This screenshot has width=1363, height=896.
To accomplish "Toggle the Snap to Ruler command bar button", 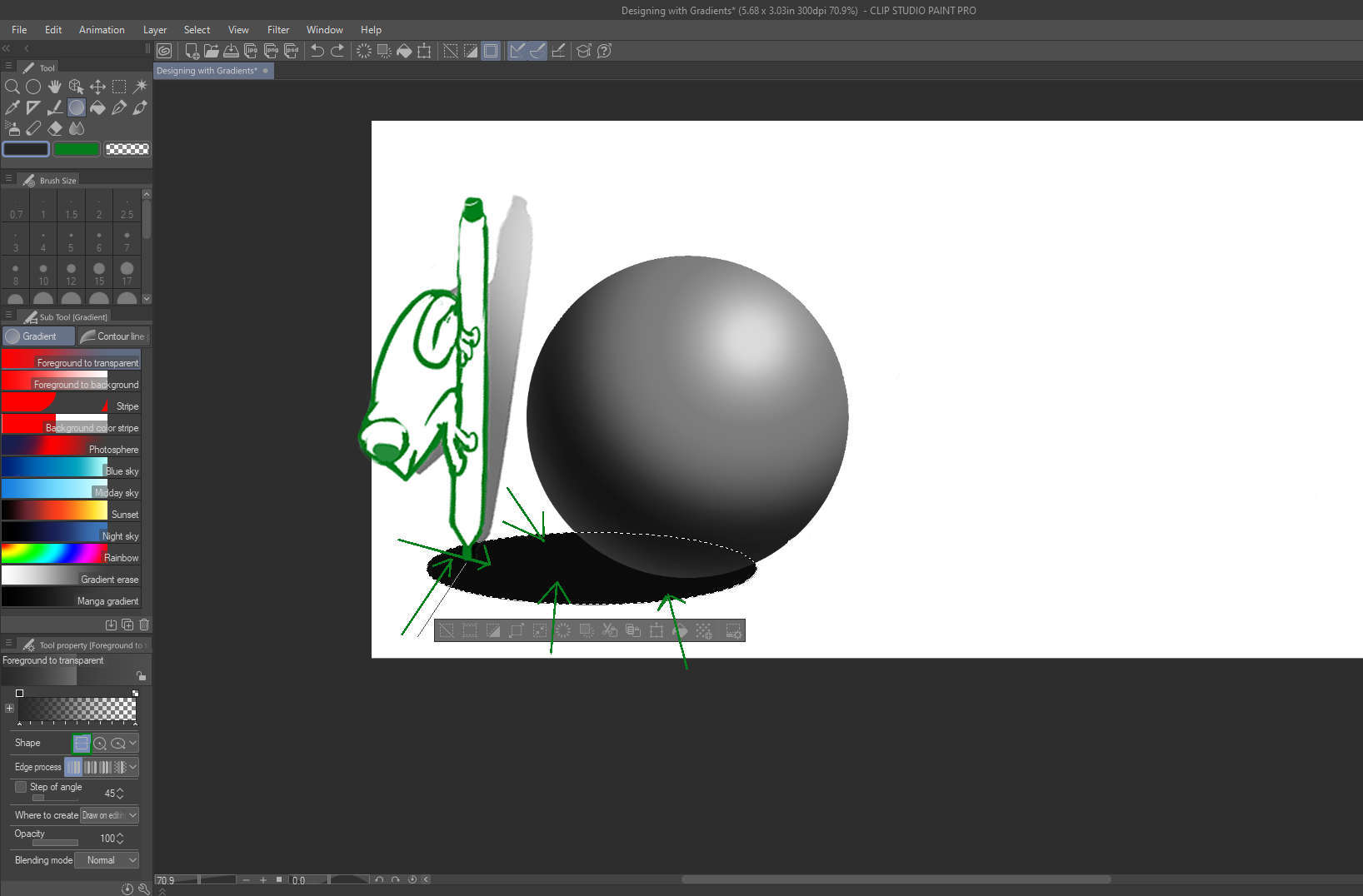I will point(517,51).
